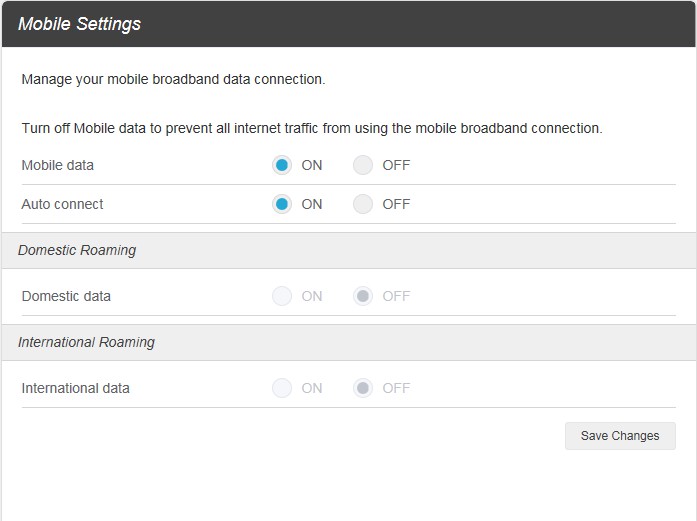Turn Mobile data ON radio button
697x521 pixels.
pyautogui.click(x=282, y=165)
